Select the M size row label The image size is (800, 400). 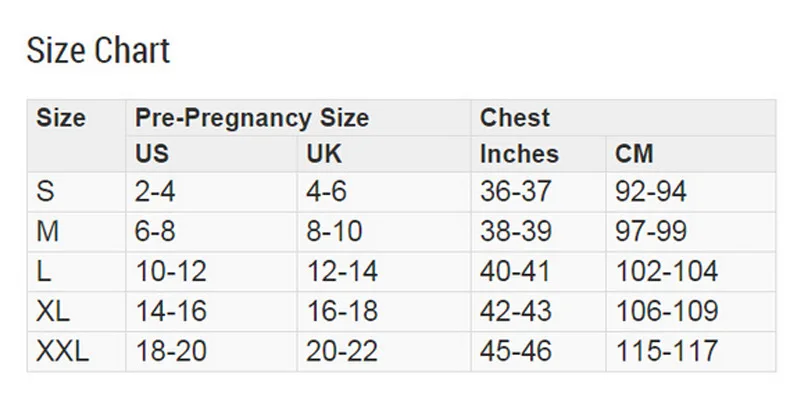[x=48, y=232]
